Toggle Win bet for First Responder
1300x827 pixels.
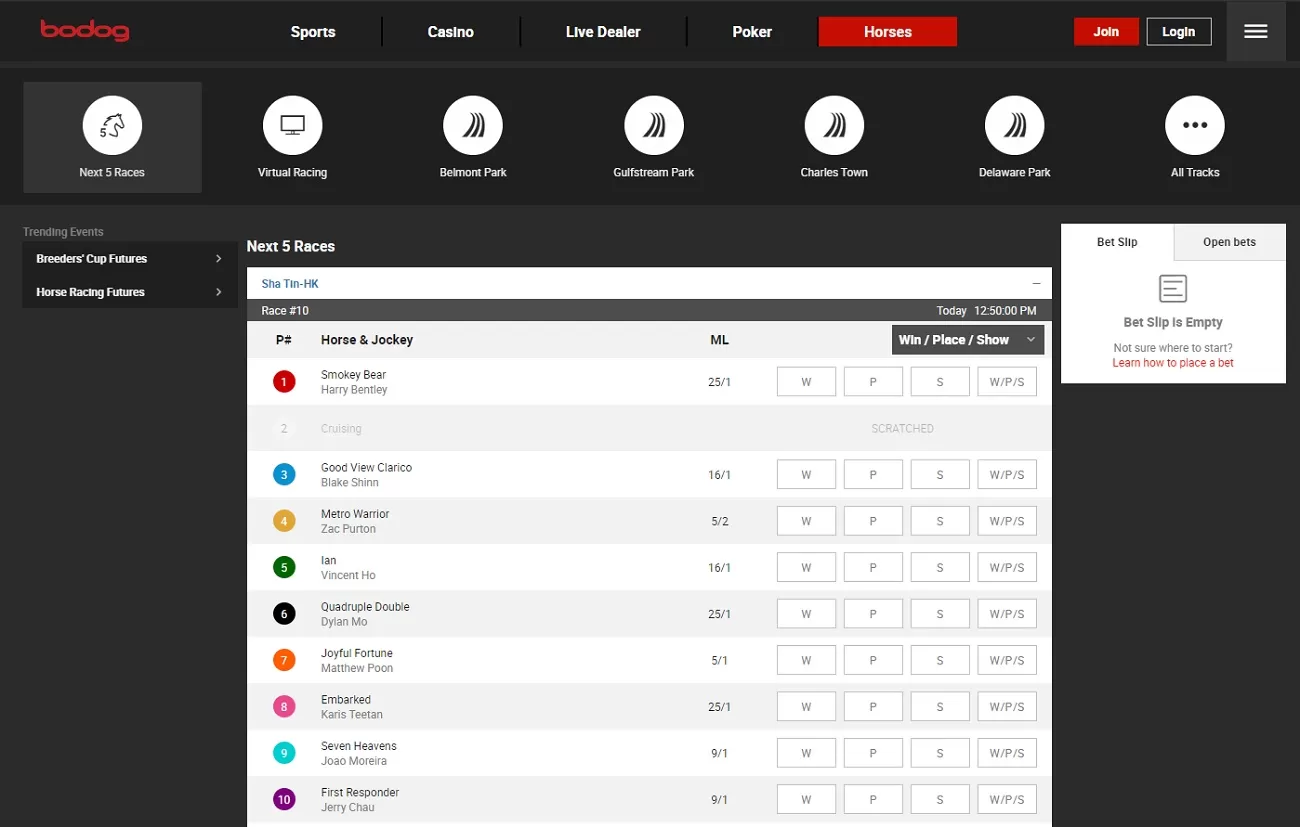point(806,800)
